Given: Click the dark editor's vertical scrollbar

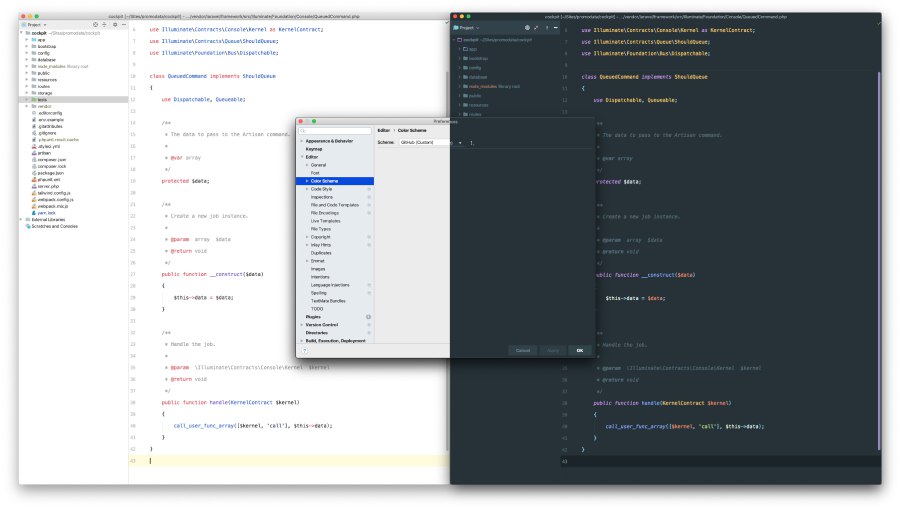Looking at the screenshot, I should pyautogui.click(x=879, y=261).
